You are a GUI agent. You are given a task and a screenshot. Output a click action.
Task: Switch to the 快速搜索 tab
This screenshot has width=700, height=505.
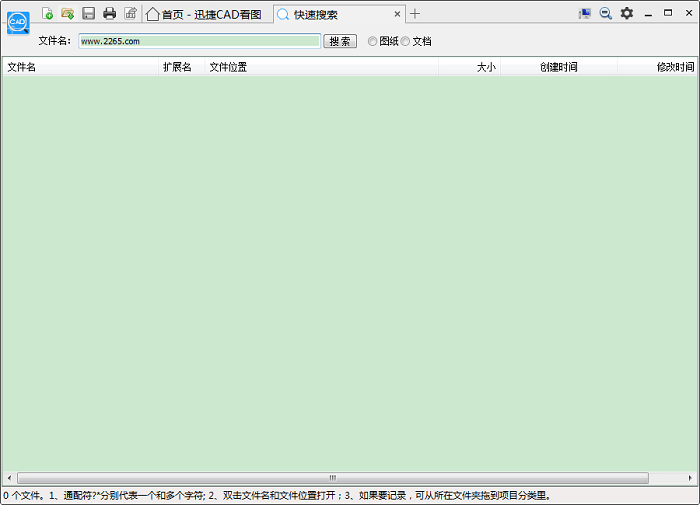315,15
